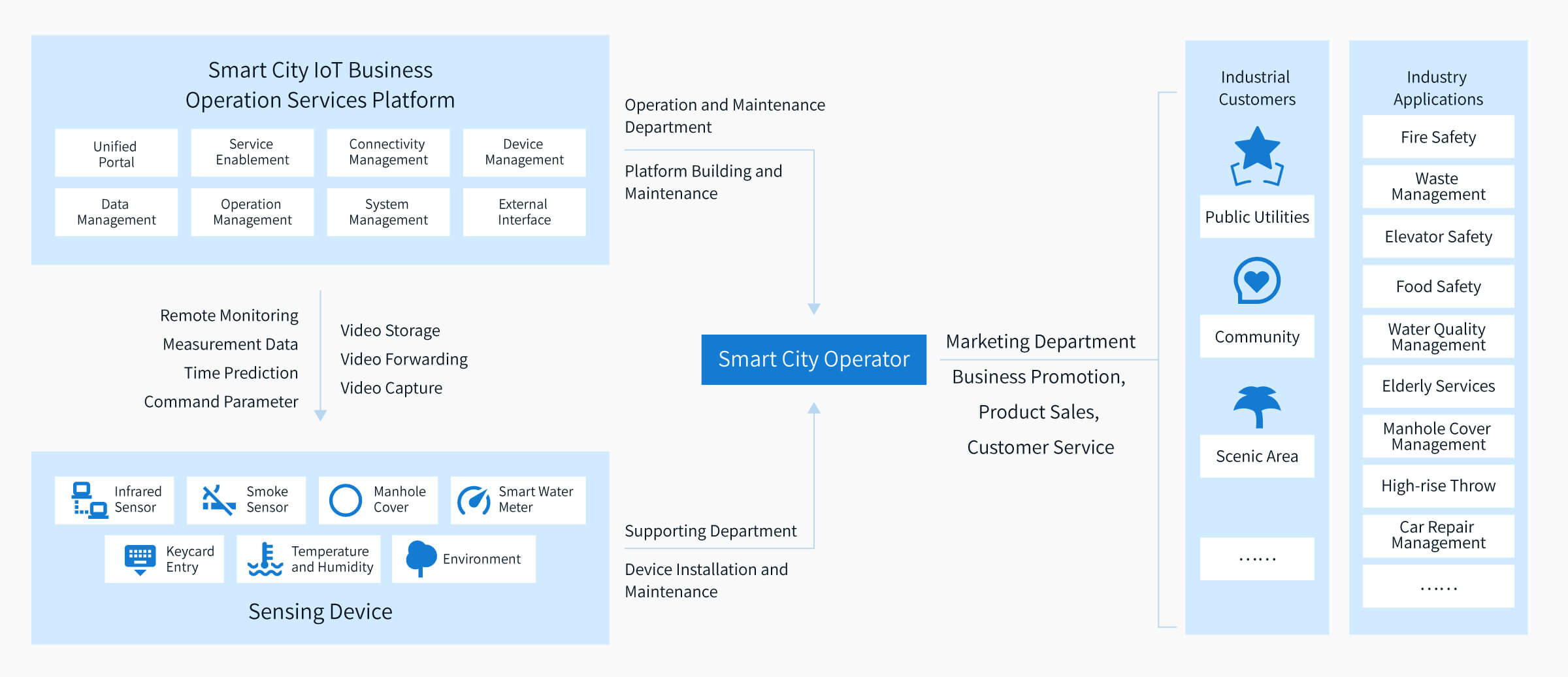Image resolution: width=1568 pixels, height=677 pixels.
Task: Click the Command Parameter text
Action: [x=221, y=402]
